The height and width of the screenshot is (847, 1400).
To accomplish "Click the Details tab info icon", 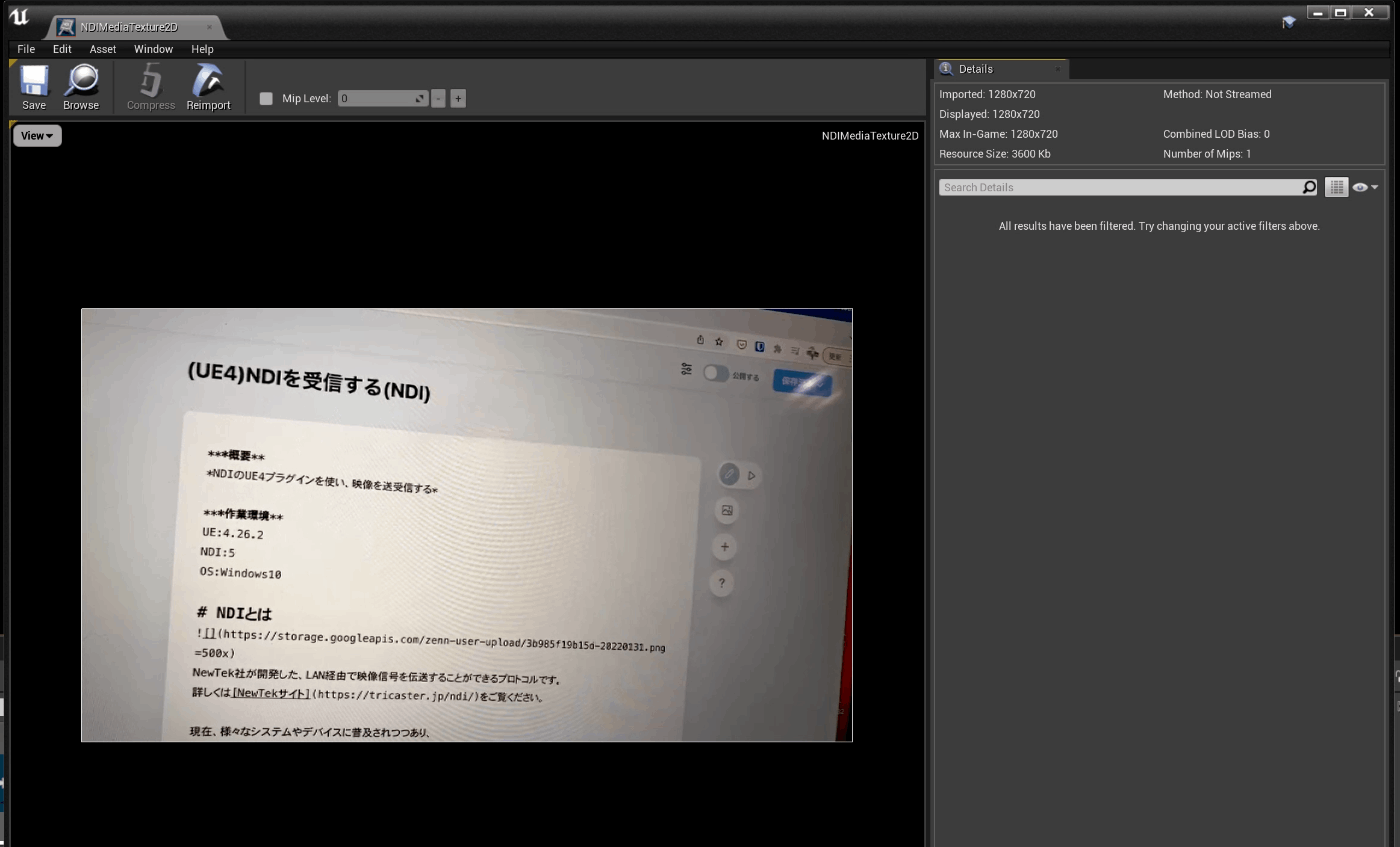I will coord(946,69).
